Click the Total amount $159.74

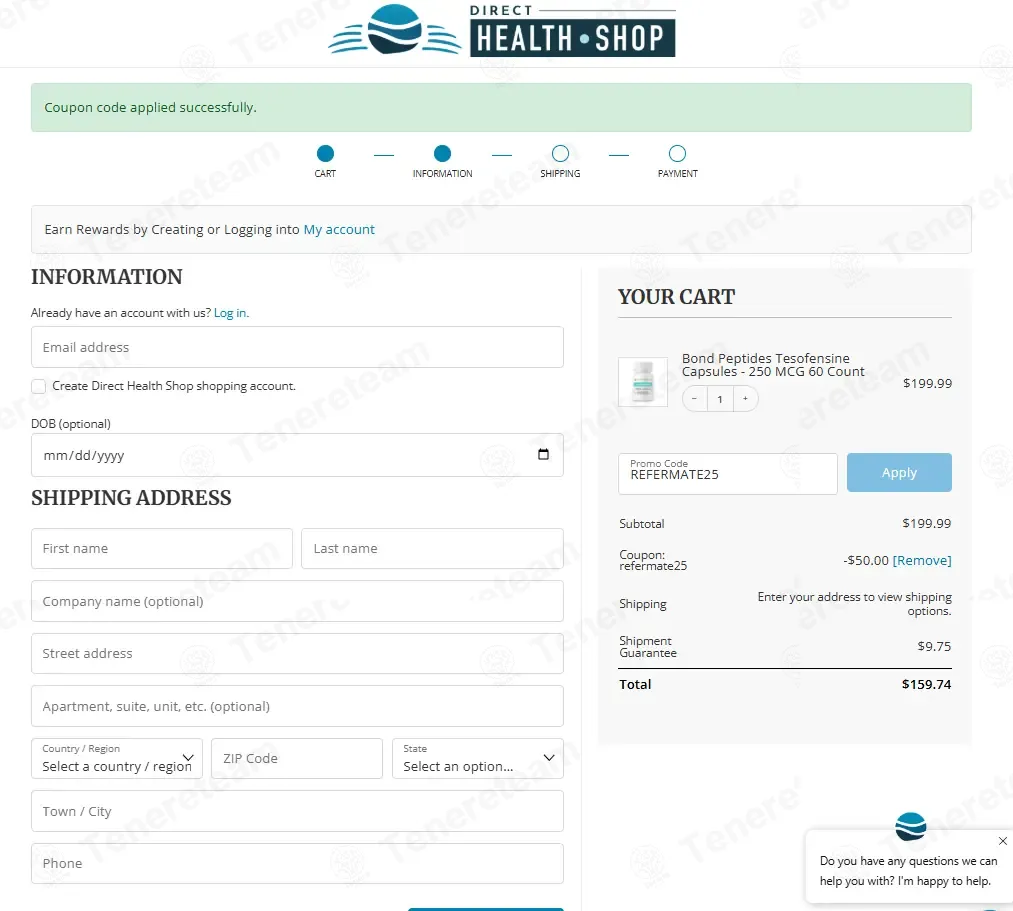pyautogui.click(x=926, y=684)
